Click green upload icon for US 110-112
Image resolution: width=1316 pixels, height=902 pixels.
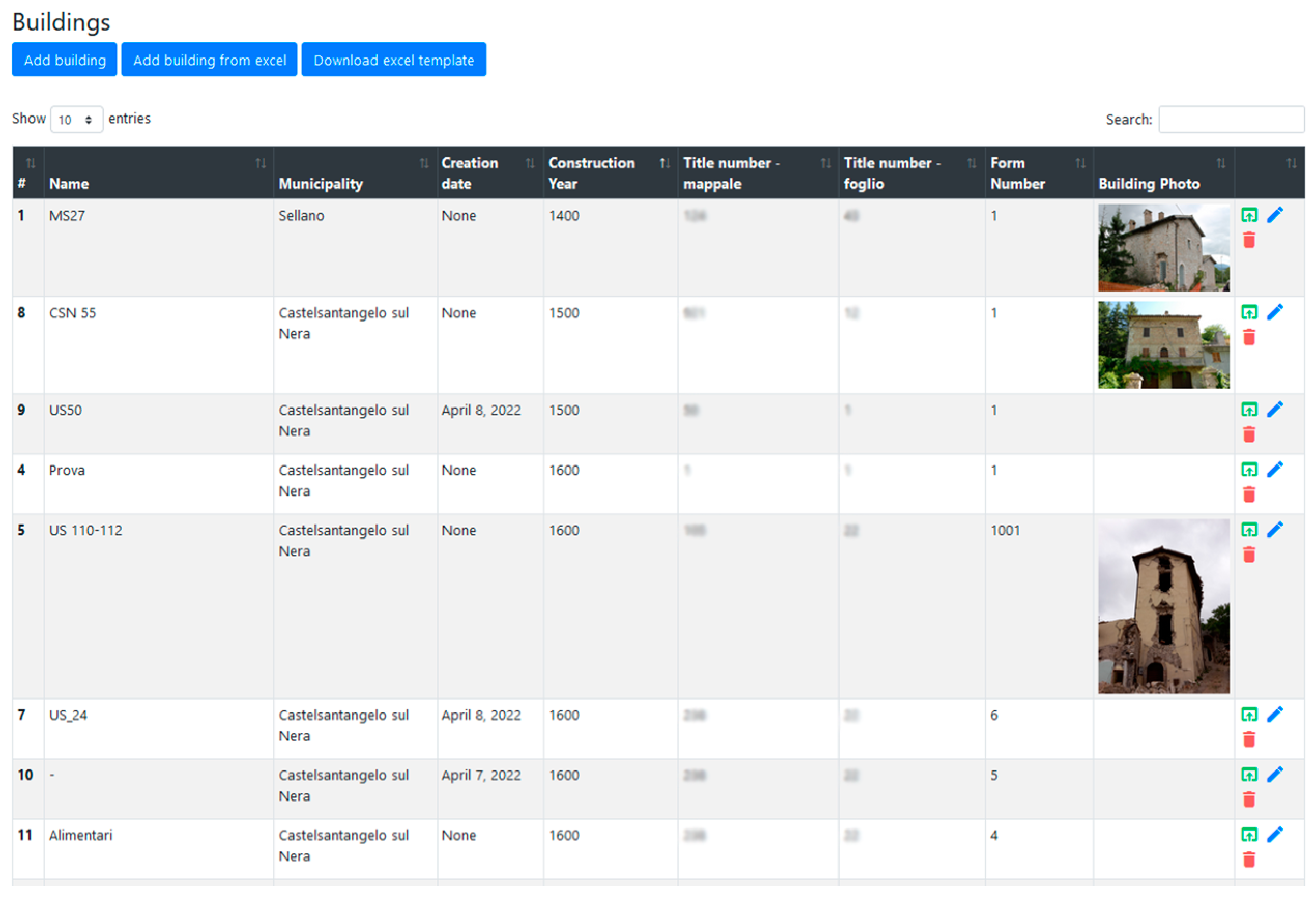[1249, 530]
